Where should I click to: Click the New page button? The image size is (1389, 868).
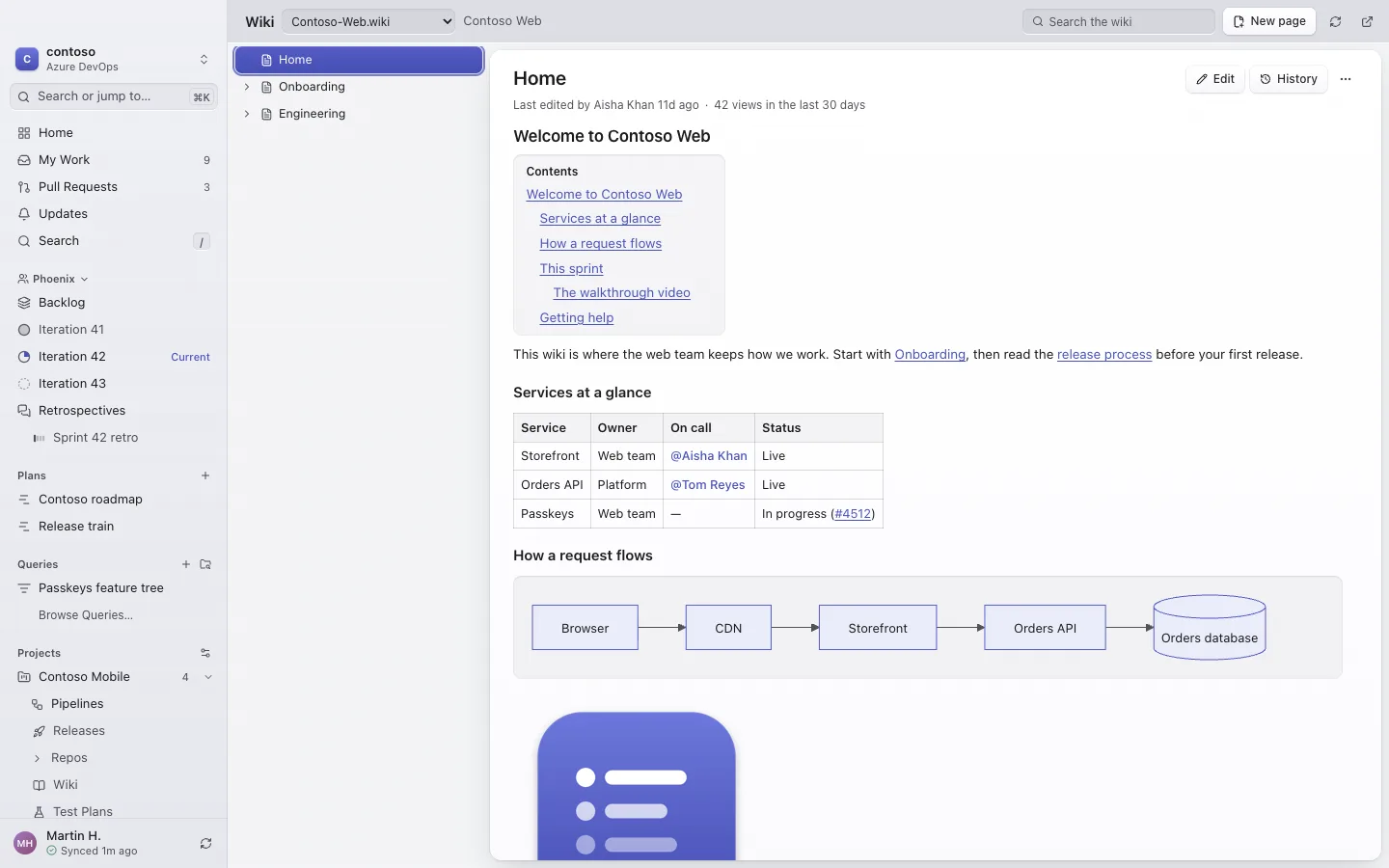[1269, 21]
